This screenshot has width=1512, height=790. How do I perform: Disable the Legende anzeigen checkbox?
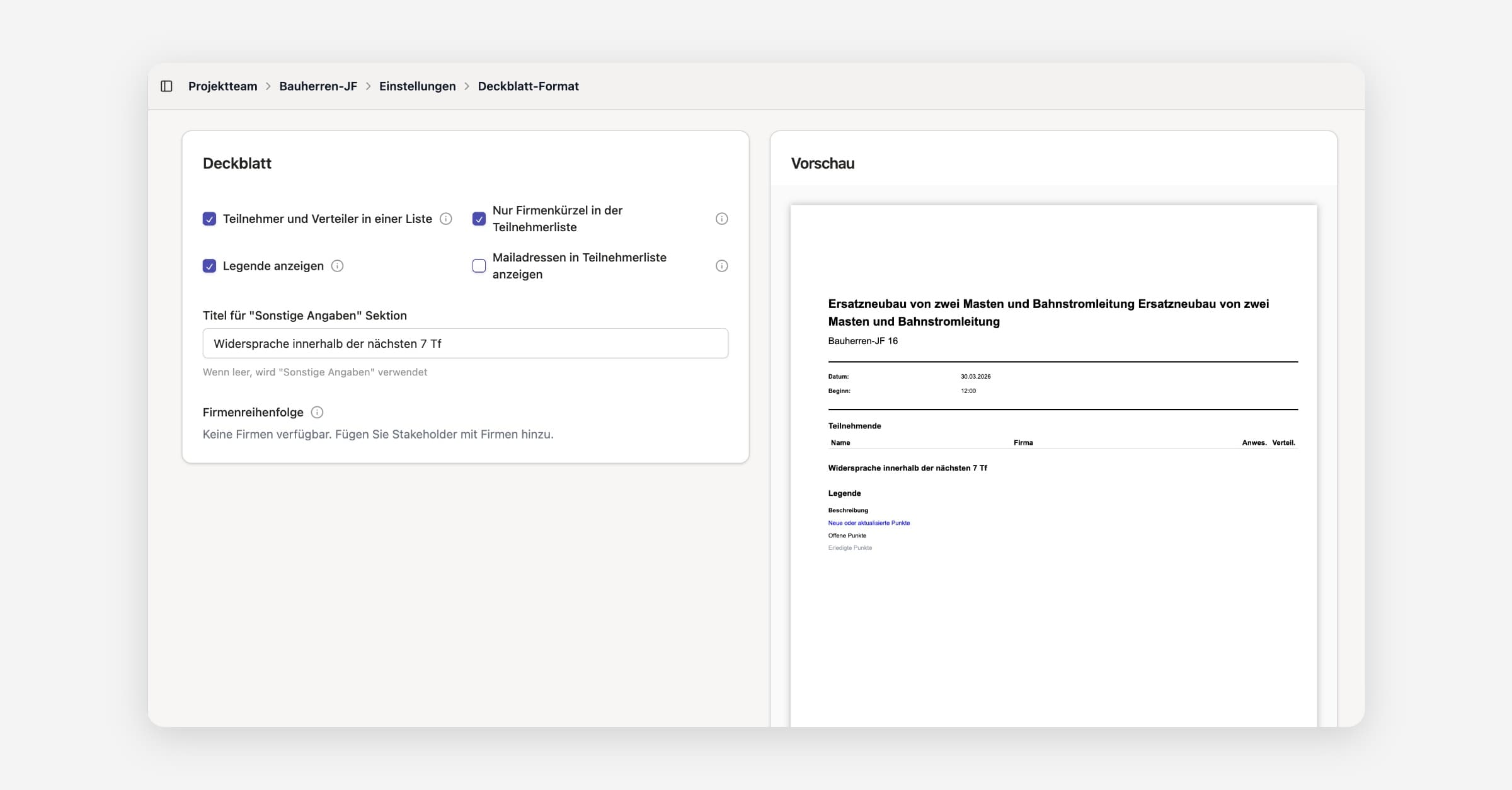pos(210,266)
